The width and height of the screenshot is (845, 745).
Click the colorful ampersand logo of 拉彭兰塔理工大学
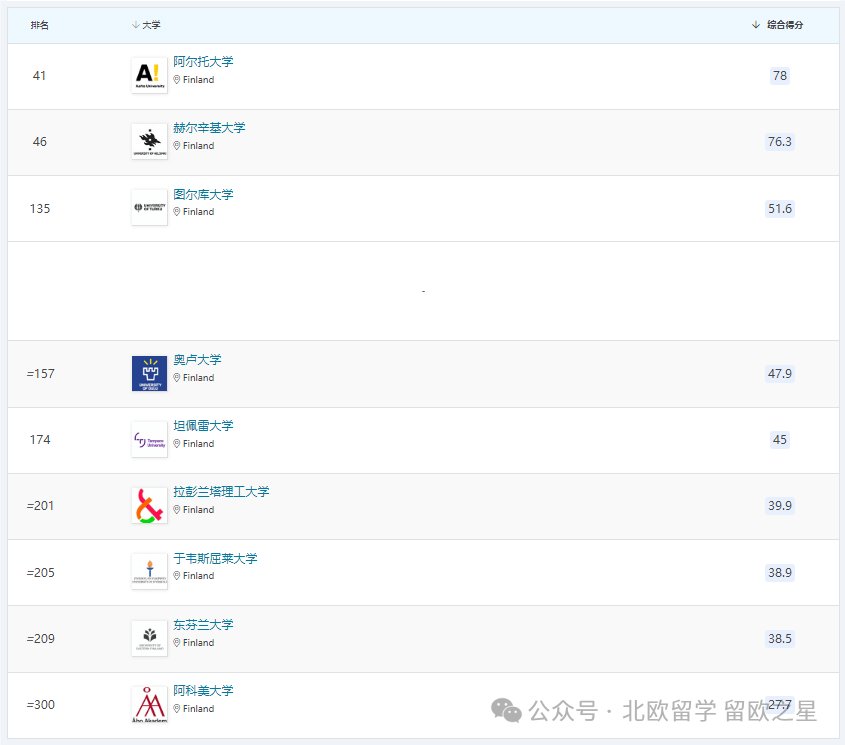point(149,506)
